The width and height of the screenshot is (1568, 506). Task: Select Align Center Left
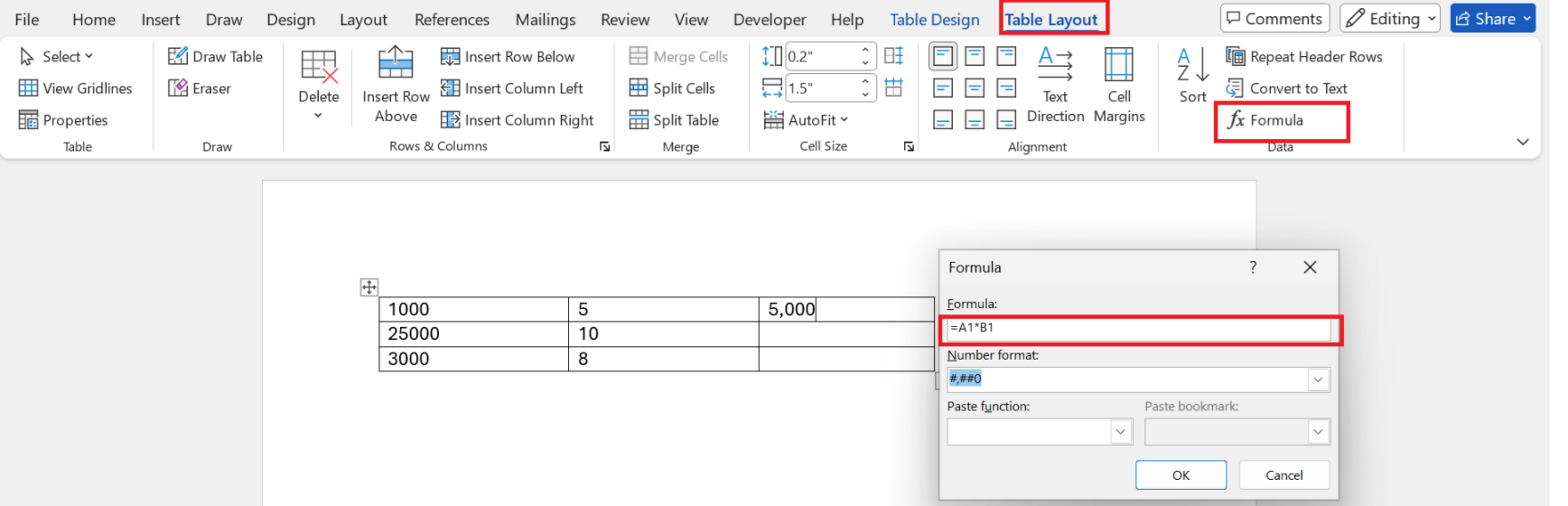pyautogui.click(x=943, y=88)
